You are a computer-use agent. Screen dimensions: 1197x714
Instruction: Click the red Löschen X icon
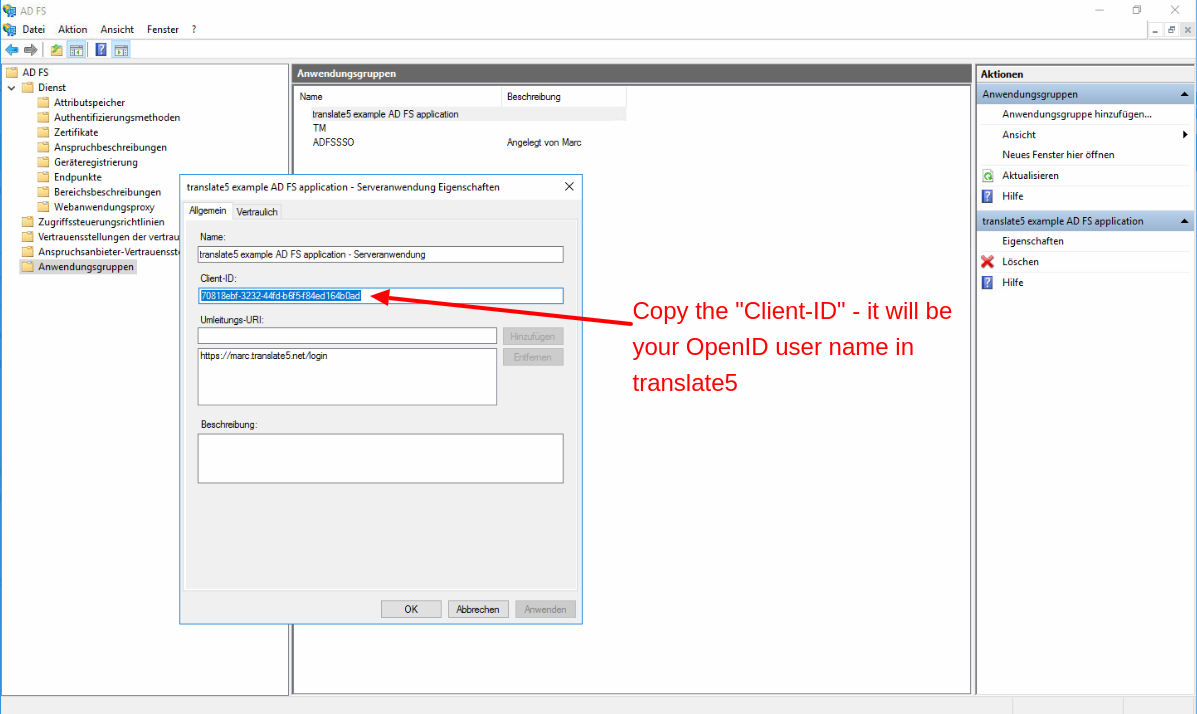pos(988,262)
